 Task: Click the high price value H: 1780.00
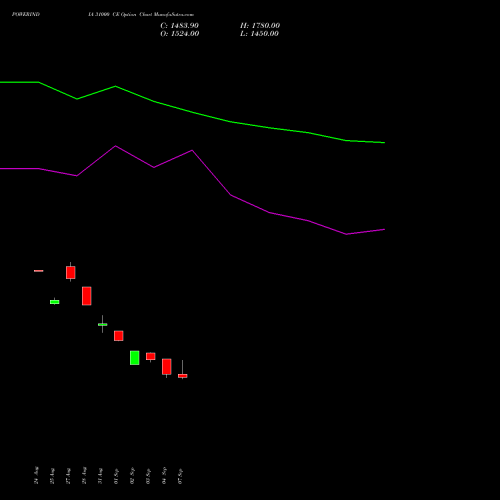tap(260, 26)
